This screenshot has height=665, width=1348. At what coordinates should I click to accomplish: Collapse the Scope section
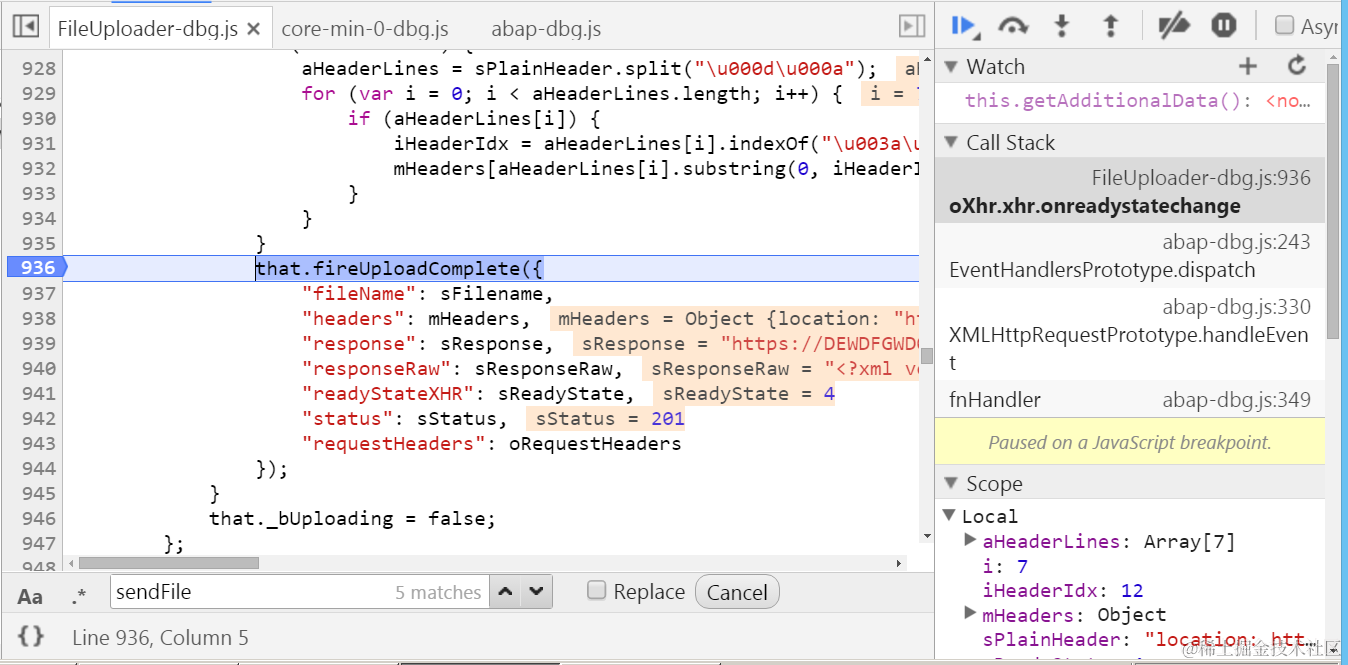tap(951, 484)
